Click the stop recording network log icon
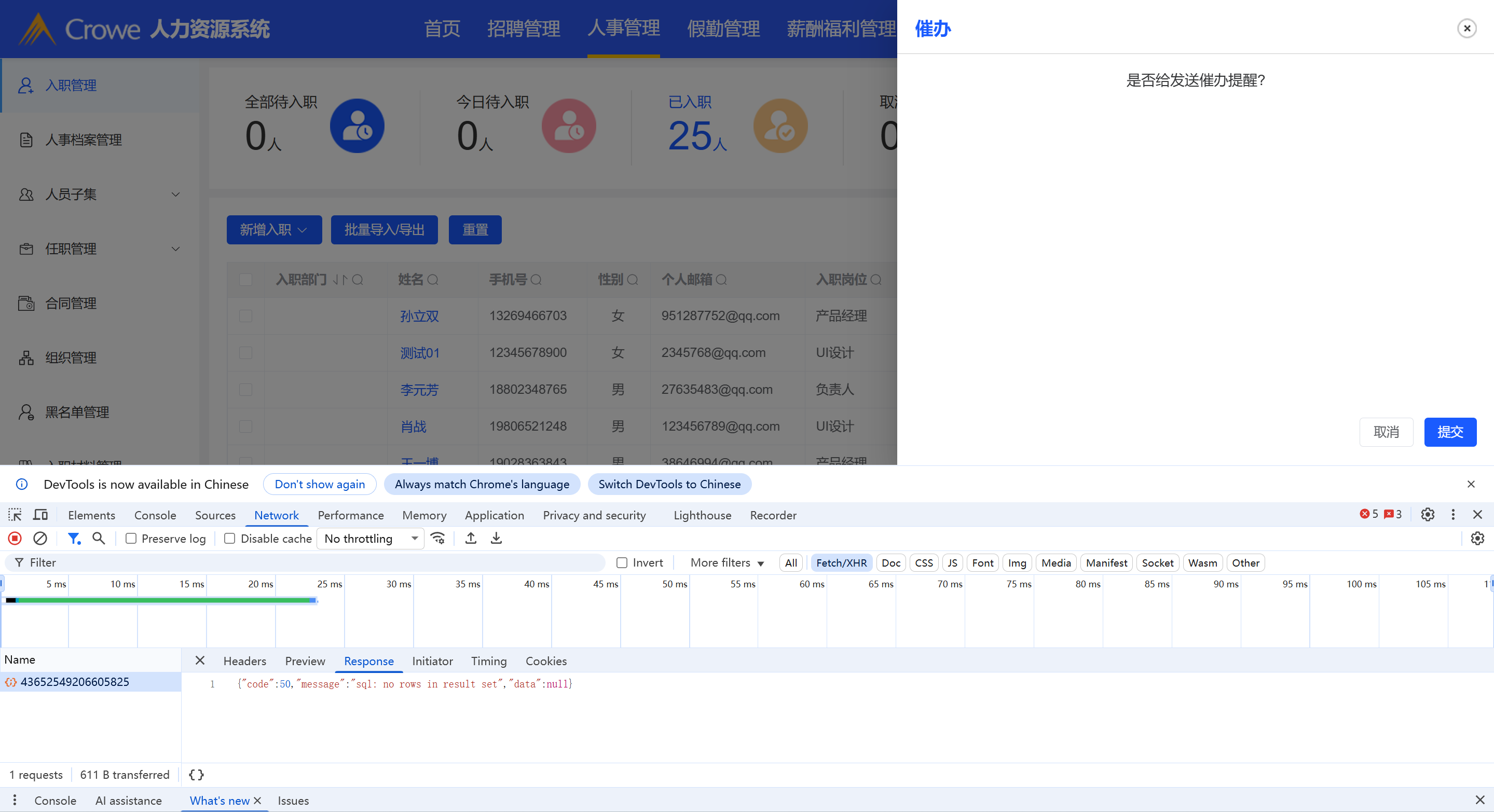Image resolution: width=1494 pixels, height=812 pixels. point(15,538)
